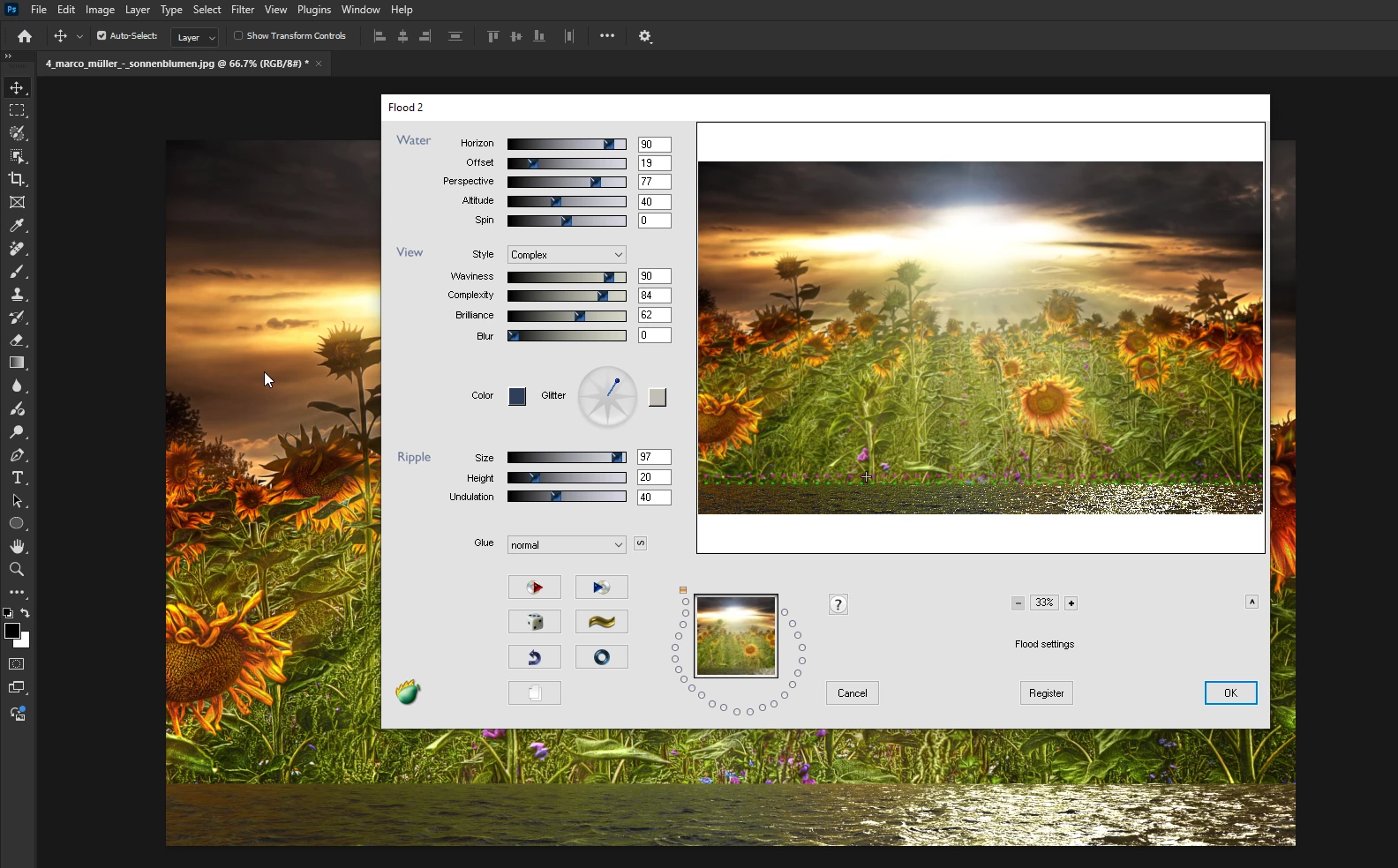Select the Move tool
Viewport: 1398px width, 868px height.
click(x=17, y=87)
